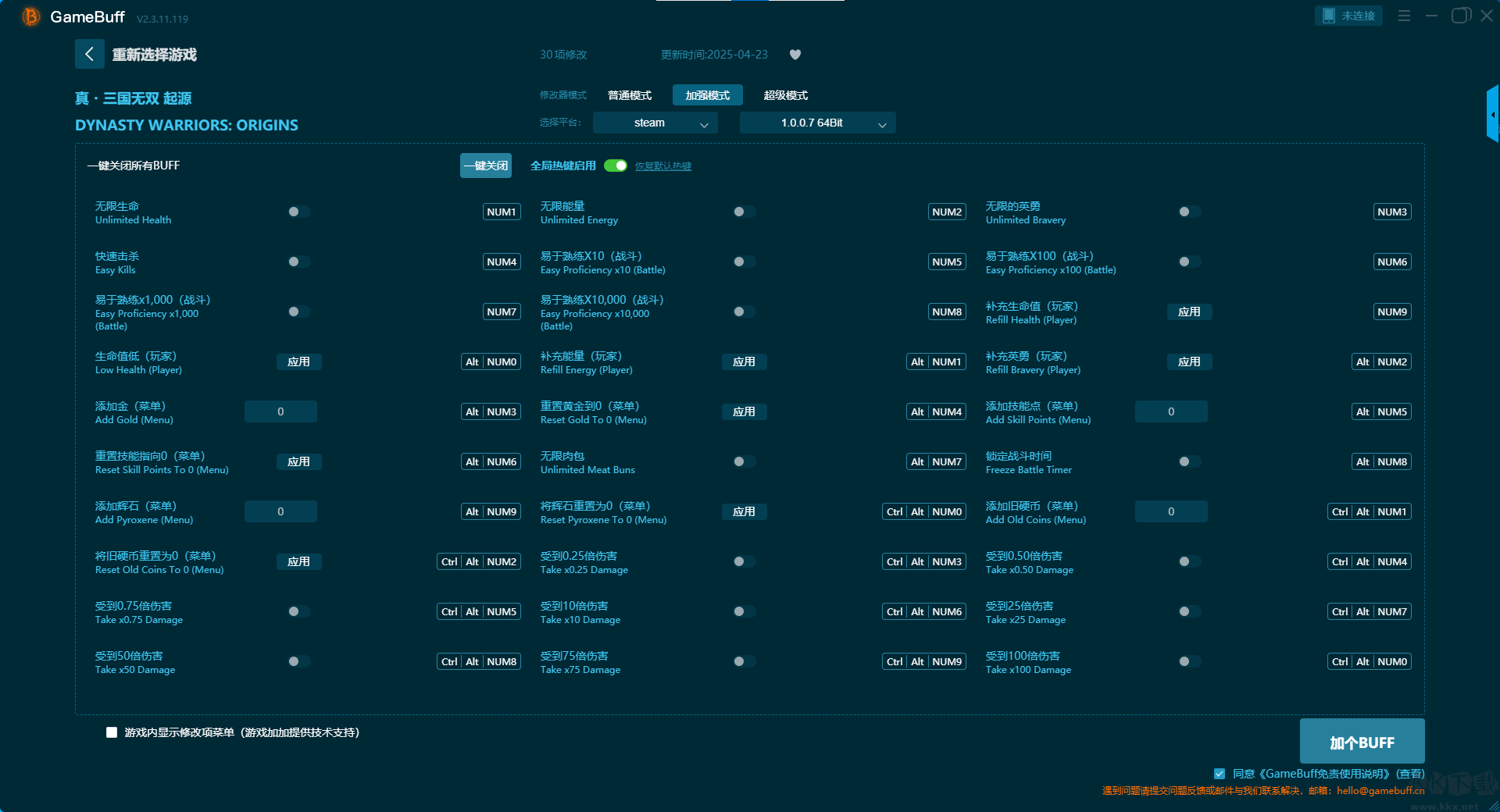The width and height of the screenshot is (1500, 812).
Task: Enable Take x0.75 Damage
Action: (298, 611)
